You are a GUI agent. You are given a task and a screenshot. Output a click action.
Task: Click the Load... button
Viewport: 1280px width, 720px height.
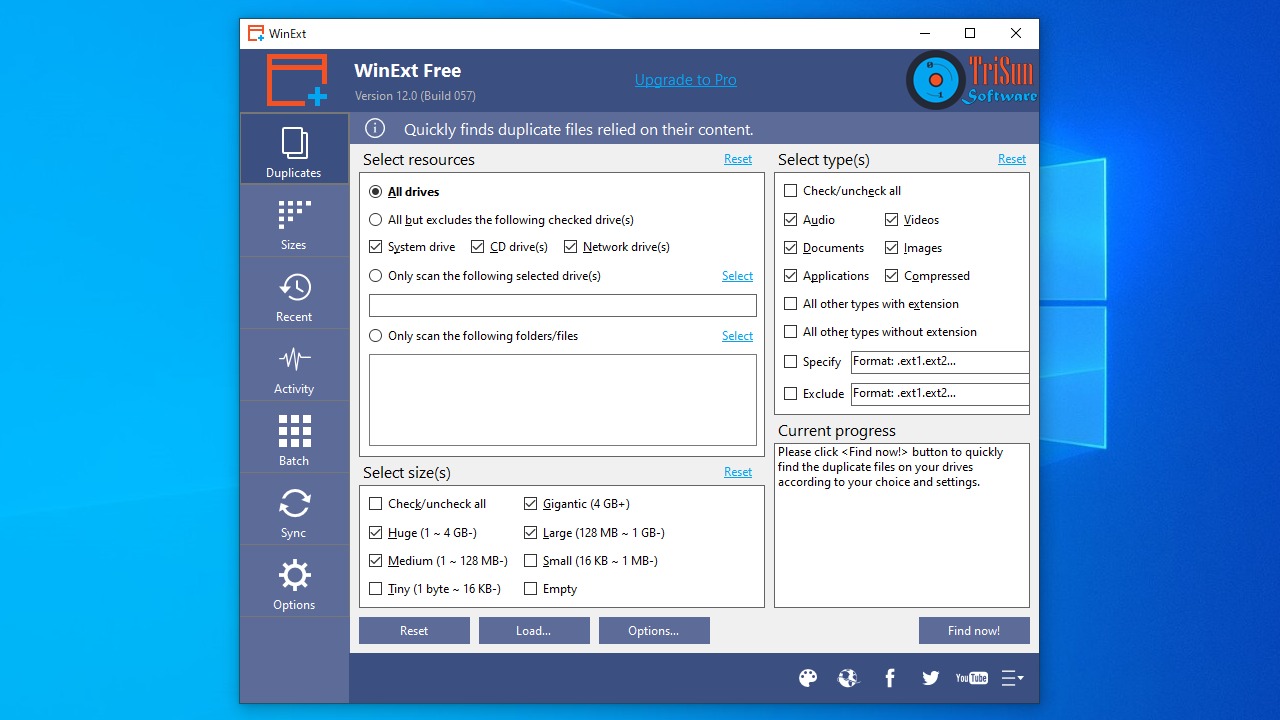[534, 630]
